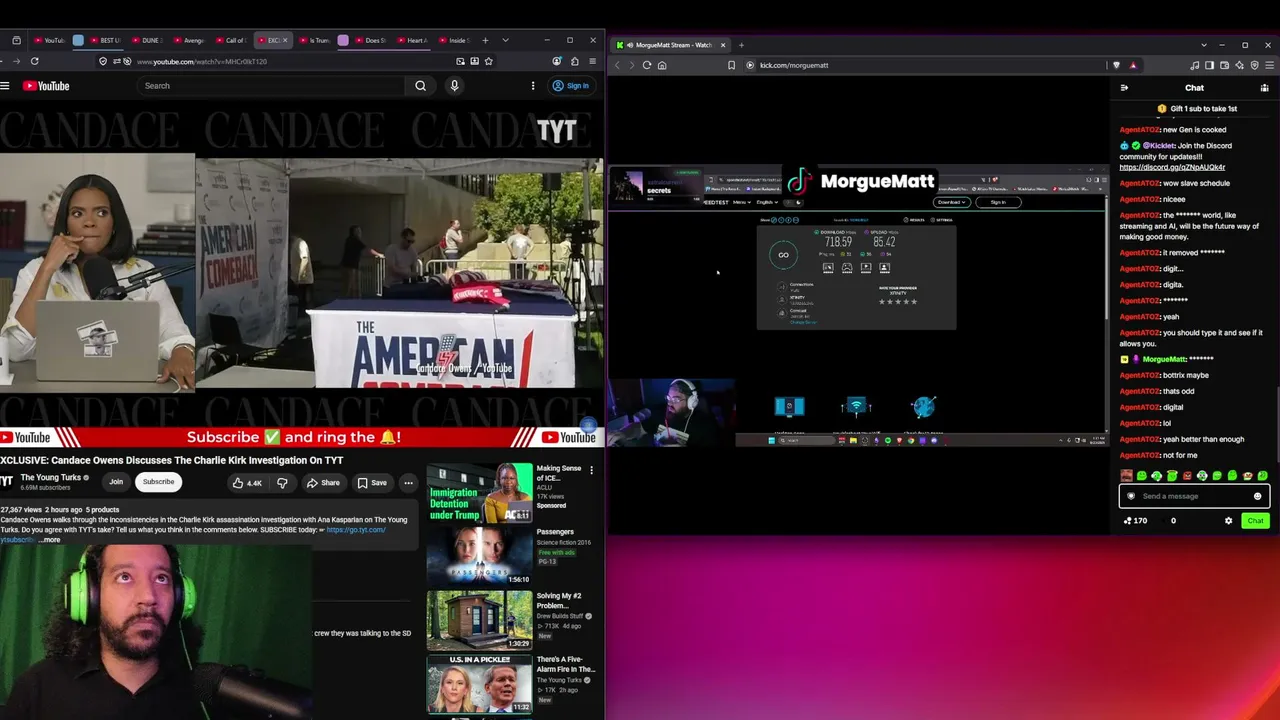
Task: Open the Firefox account icon in YouTube window
Action: click(557, 61)
